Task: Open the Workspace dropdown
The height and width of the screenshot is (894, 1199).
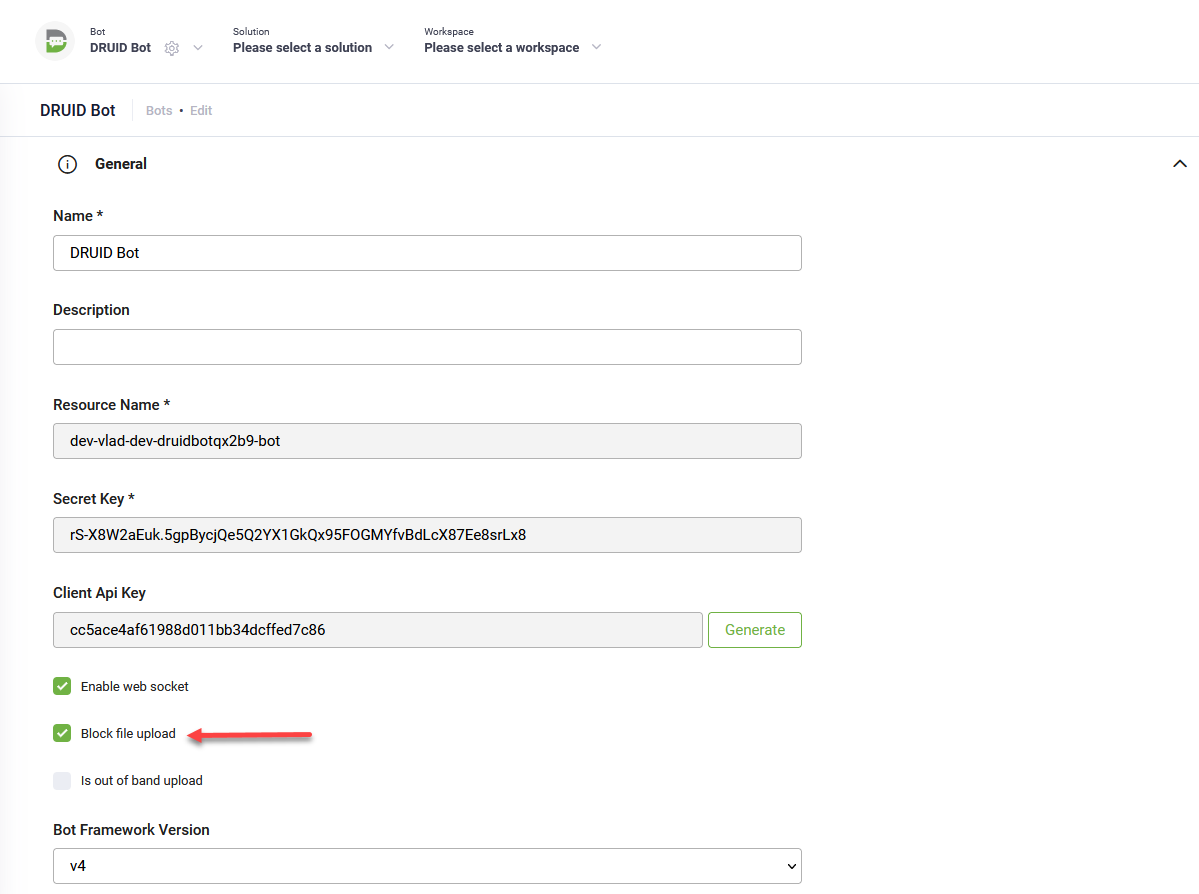Action: (511, 47)
